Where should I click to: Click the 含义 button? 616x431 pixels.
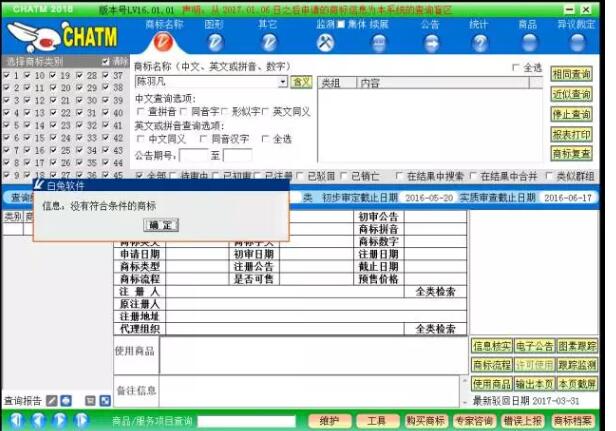301,82
